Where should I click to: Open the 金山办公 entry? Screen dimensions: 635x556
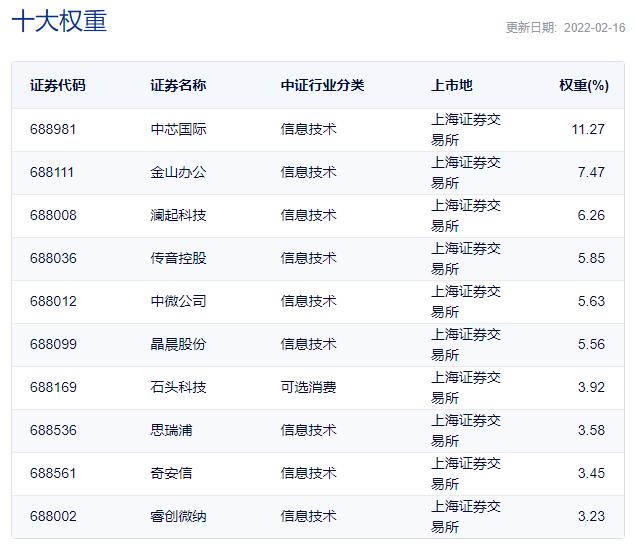178,173
